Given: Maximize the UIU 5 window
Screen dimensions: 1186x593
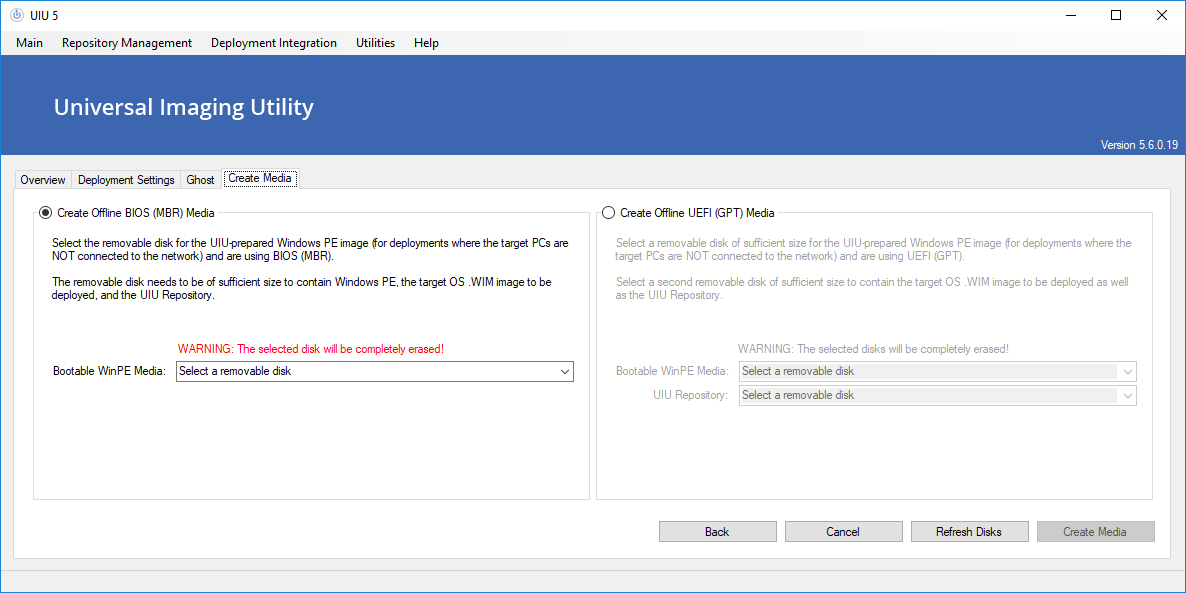Looking at the screenshot, I should point(1116,15).
